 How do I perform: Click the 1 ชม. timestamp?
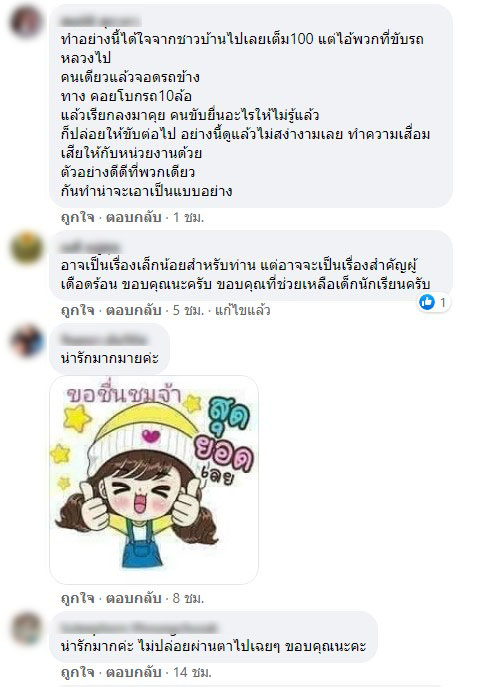click(188, 217)
